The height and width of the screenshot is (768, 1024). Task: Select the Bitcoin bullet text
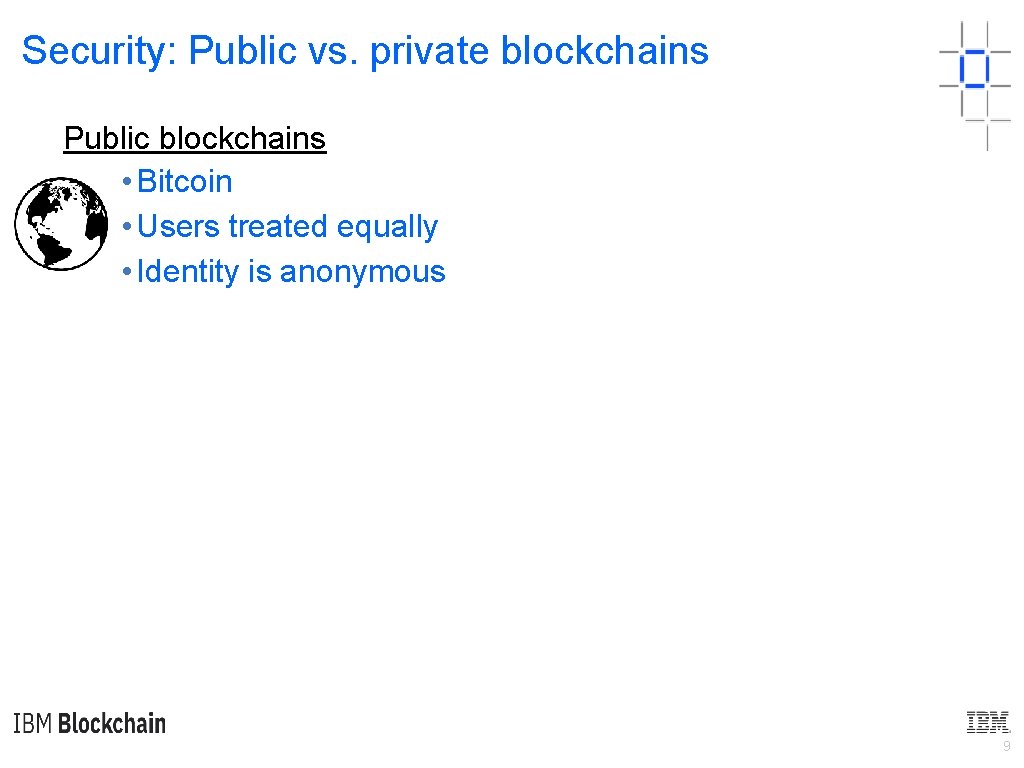[x=185, y=182]
